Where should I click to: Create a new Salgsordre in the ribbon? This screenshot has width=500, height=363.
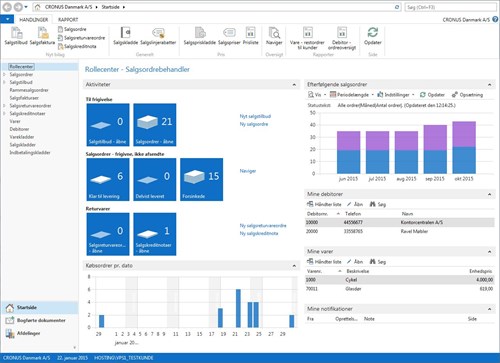tap(72, 29)
